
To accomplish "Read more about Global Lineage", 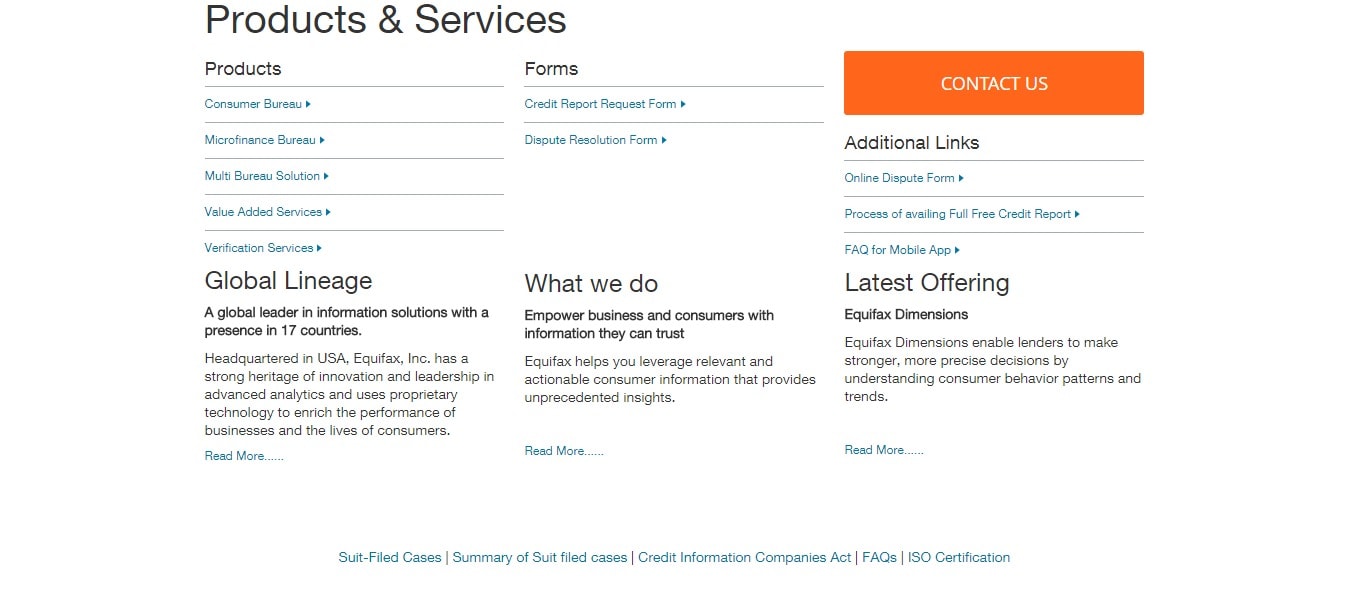I will coord(244,456).
